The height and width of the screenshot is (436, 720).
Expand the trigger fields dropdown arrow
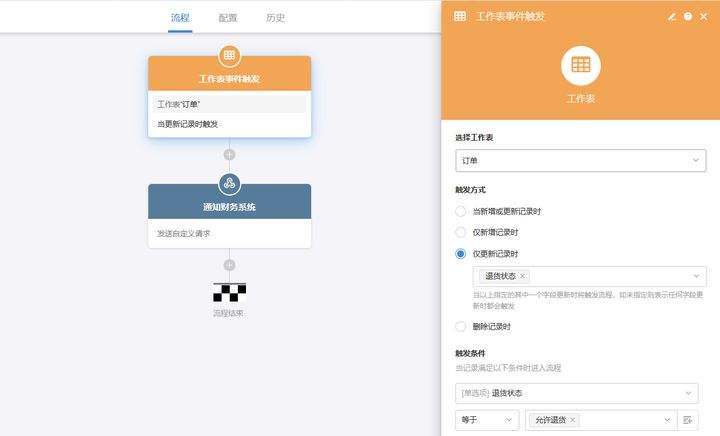(696, 276)
